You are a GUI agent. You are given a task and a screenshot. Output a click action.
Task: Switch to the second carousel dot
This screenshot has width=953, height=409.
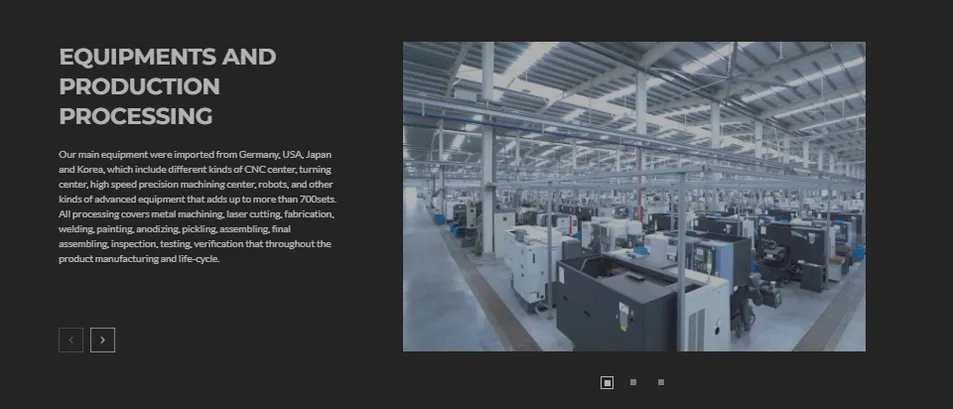(x=634, y=382)
